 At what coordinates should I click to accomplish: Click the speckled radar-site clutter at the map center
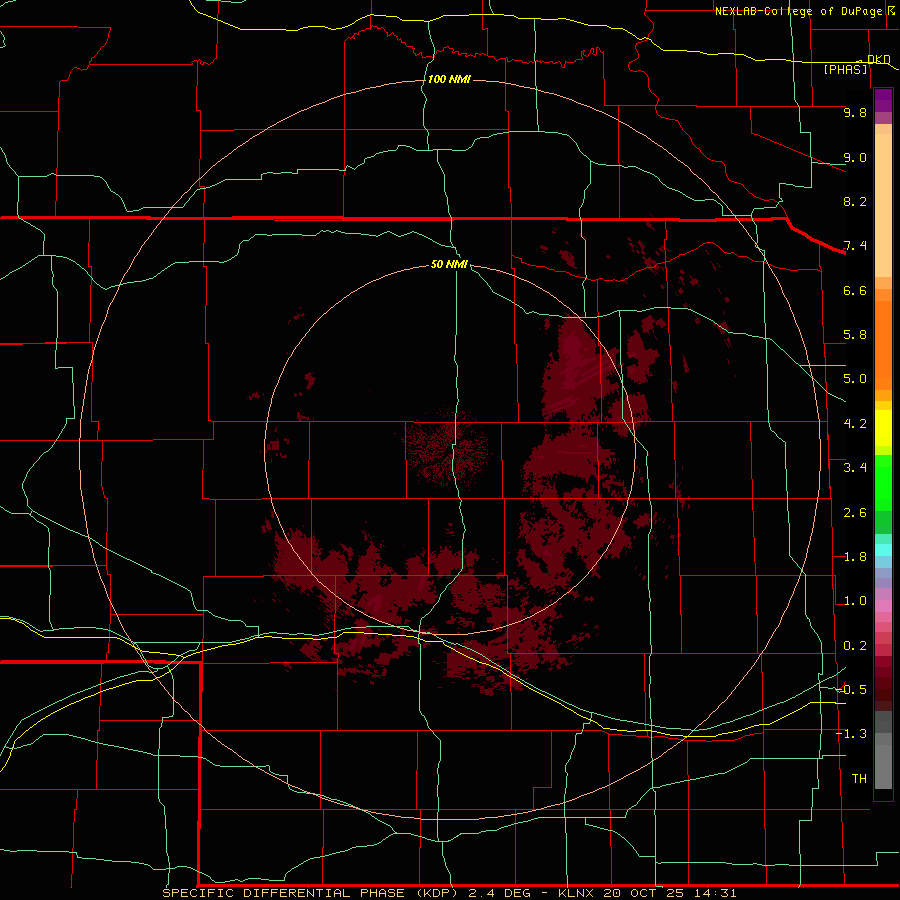click(x=448, y=448)
